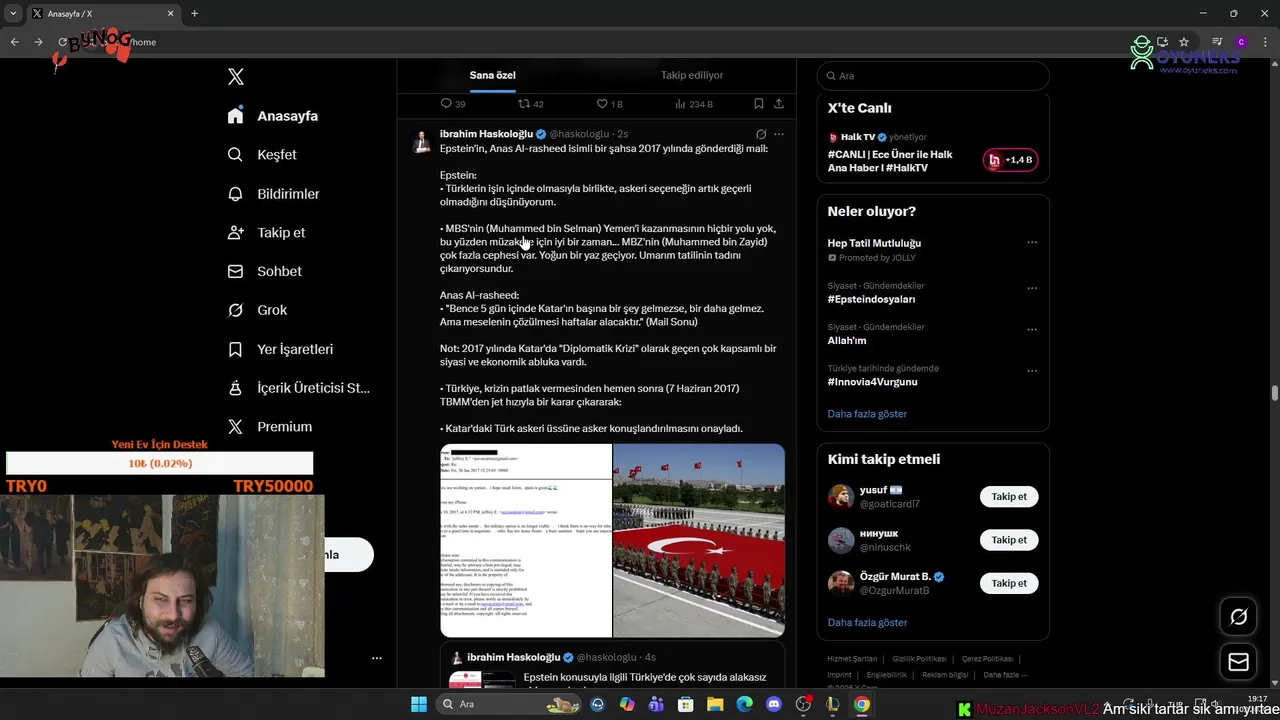More options for #Innovia4Vurgunu trend
This screenshot has height=720, width=1280.
pos(1032,371)
